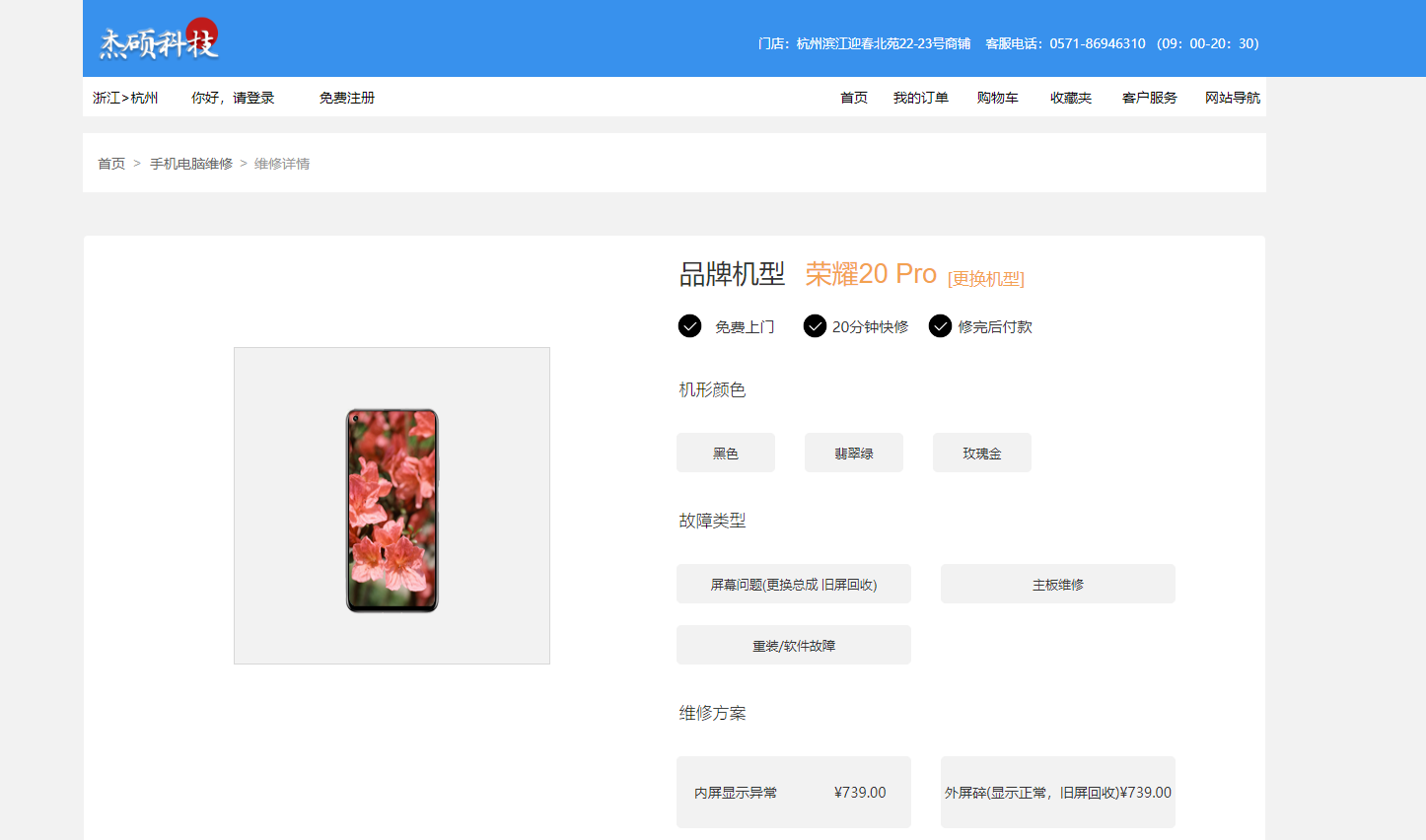Open 首页 in top navigation
This screenshot has width=1426, height=840.
click(x=854, y=98)
